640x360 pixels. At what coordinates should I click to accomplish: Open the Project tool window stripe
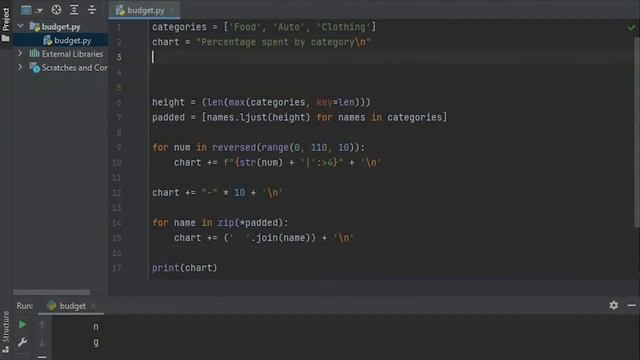click(x=6, y=24)
